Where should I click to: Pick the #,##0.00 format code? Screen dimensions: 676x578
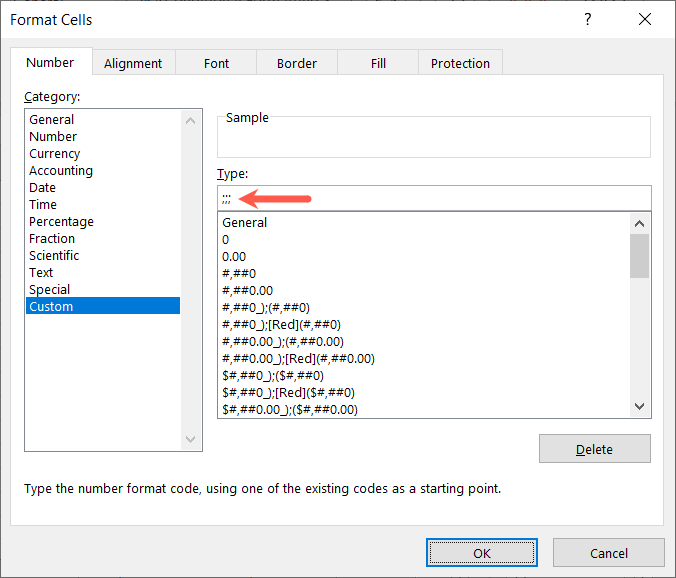tap(249, 291)
